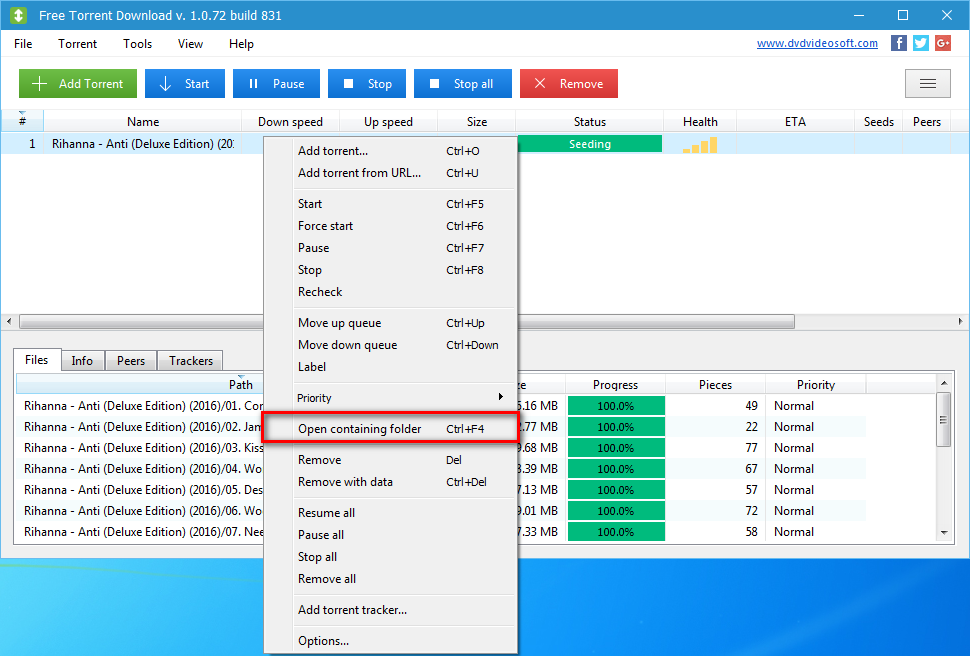Image resolution: width=970 pixels, height=656 pixels.
Task: Select Recheck from the context menu
Action: 321,291
